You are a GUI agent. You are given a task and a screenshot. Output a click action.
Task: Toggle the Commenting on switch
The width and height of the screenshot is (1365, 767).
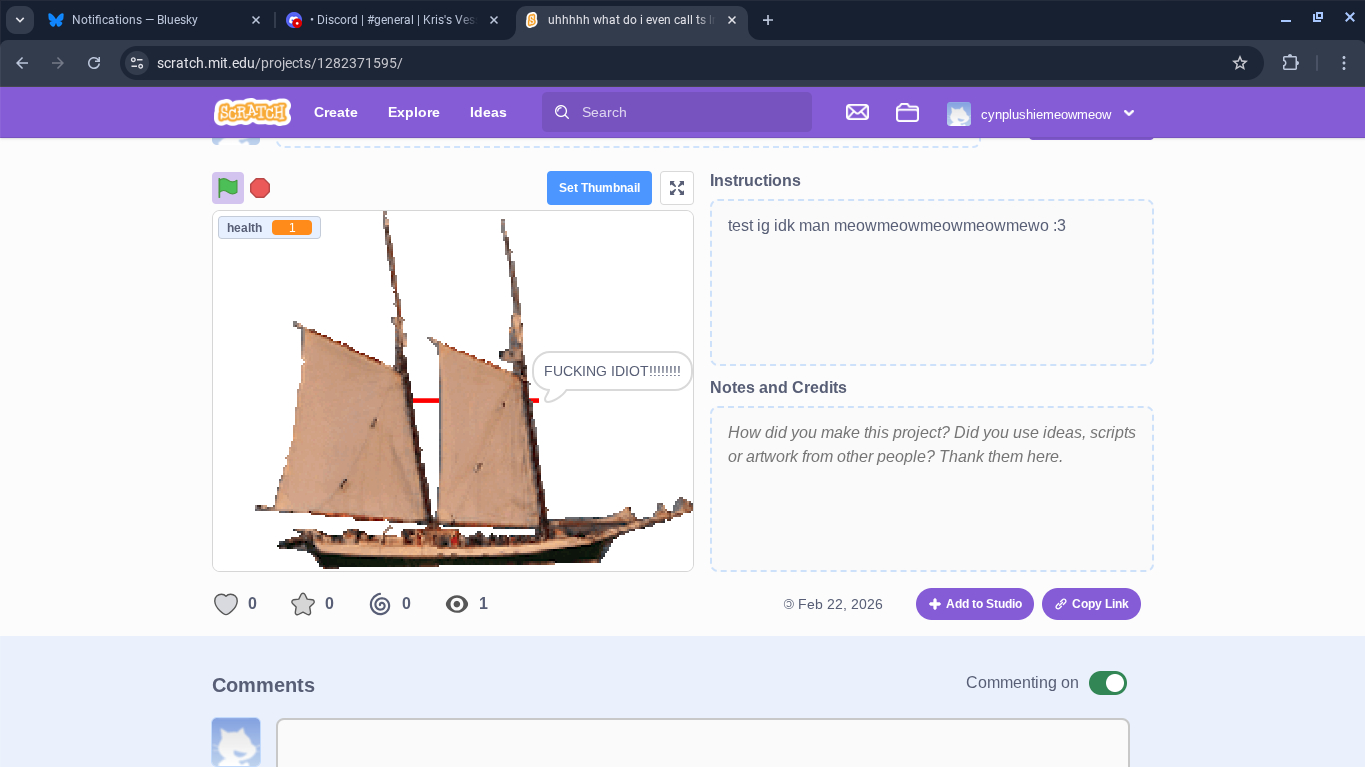coord(1107,683)
